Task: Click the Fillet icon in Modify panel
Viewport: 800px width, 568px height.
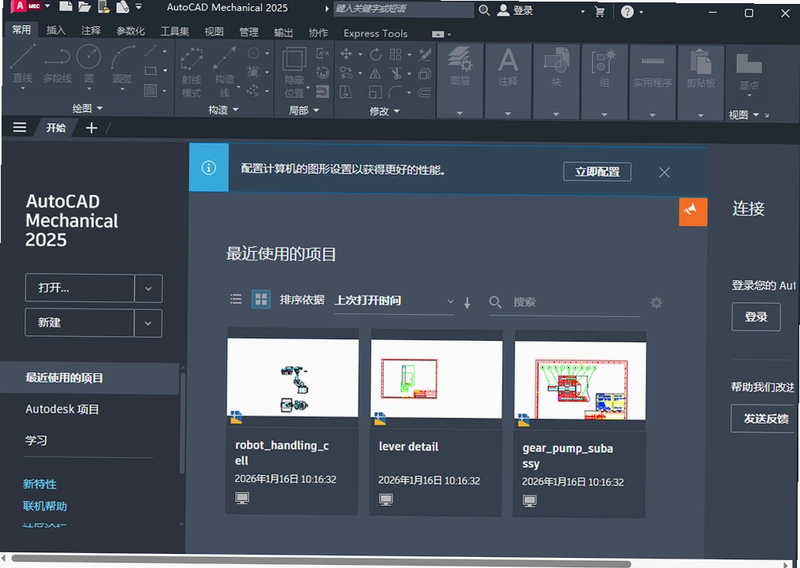Action: 395,92
